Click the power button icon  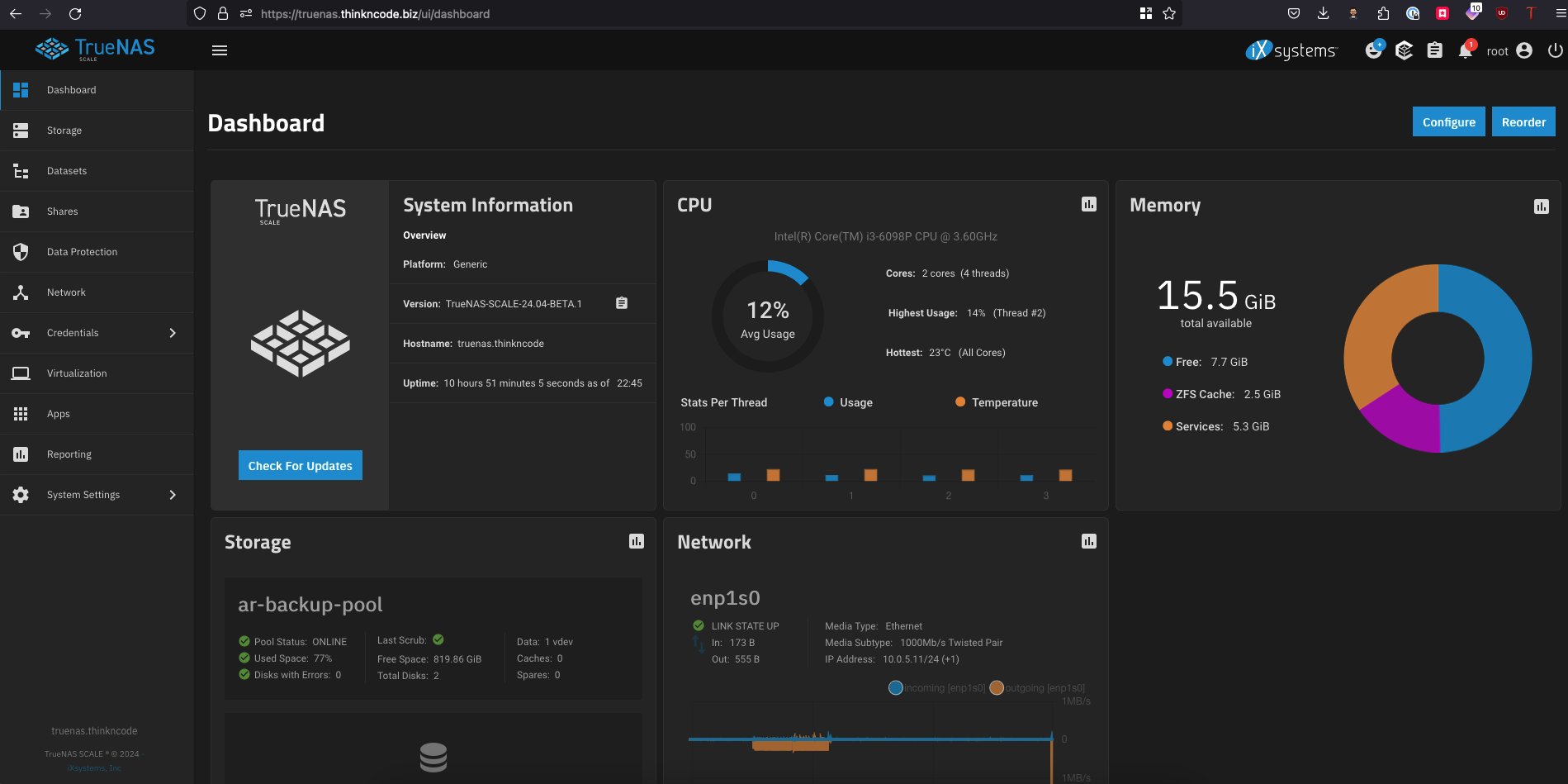[x=1555, y=50]
